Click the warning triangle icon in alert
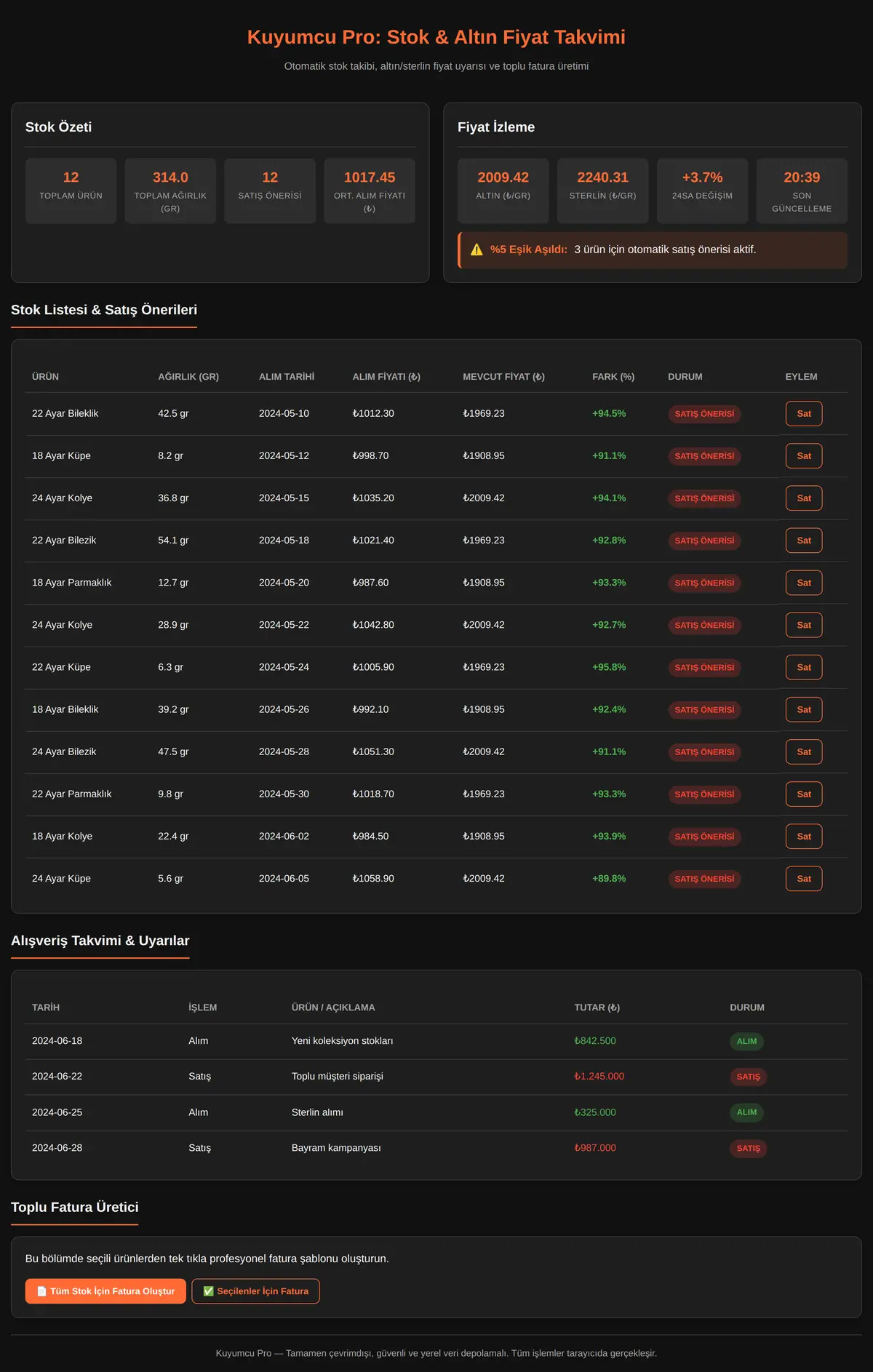This screenshot has width=873, height=1372. pyautogui.click(x=477, y=250)
